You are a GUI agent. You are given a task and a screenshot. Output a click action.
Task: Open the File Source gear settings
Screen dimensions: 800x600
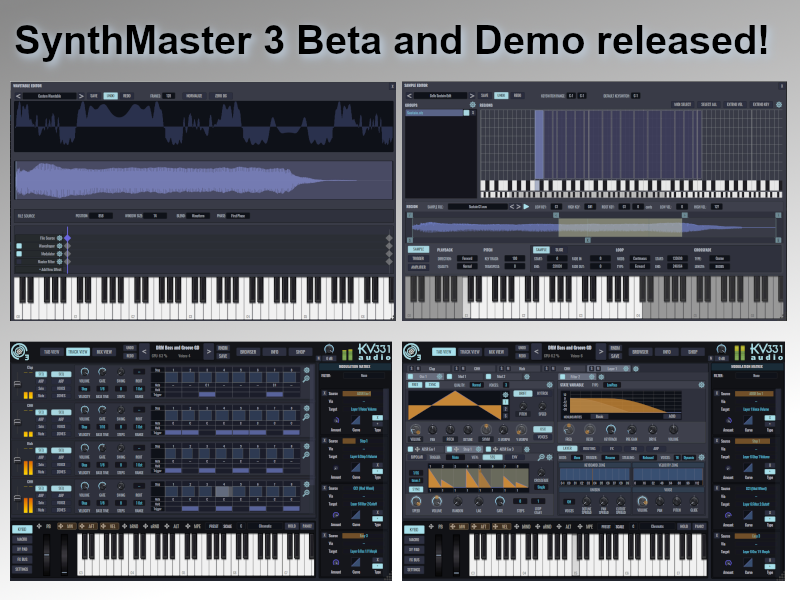pos(60,238)
